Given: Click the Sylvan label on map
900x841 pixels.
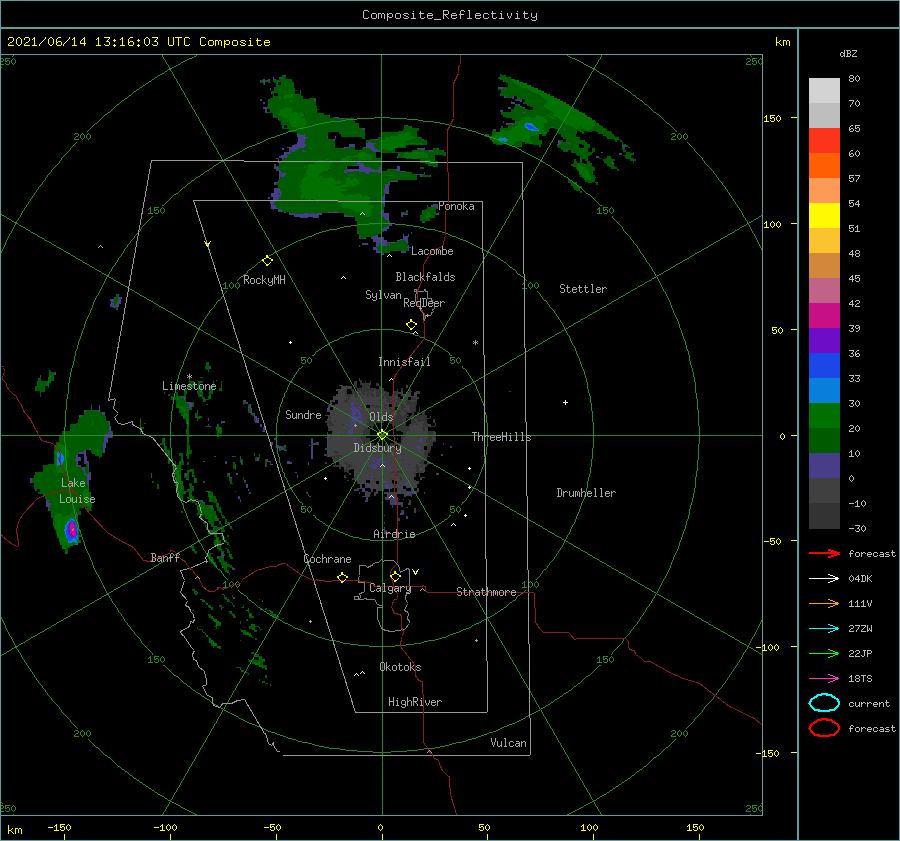Looking at the screenshot, I should click(x=383, y=295).
